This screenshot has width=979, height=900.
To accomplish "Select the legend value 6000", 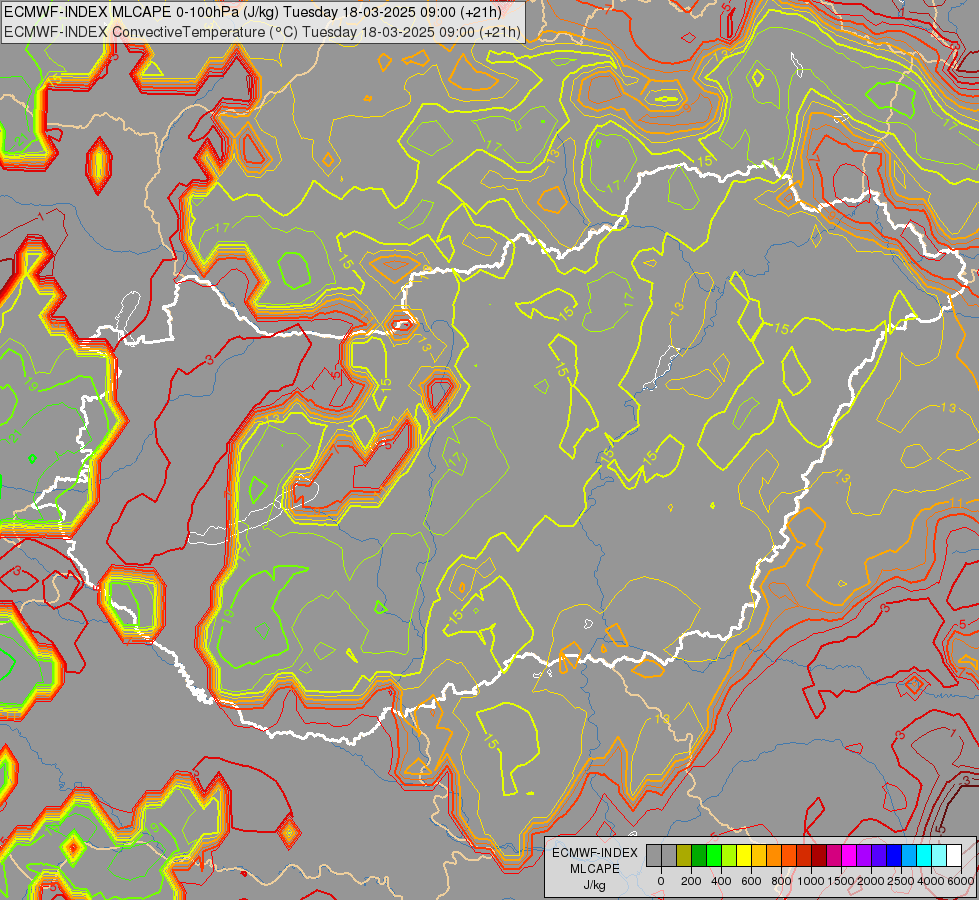I will click(961, 881).
